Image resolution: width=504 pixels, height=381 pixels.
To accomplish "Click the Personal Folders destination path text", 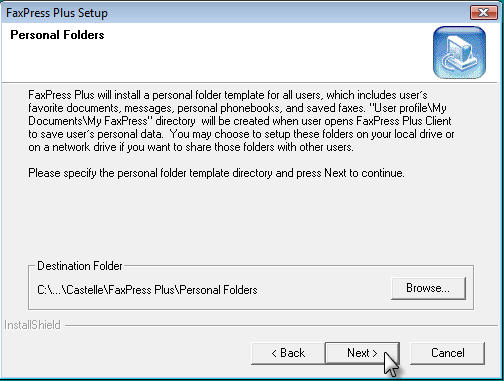I will point(147,290).
